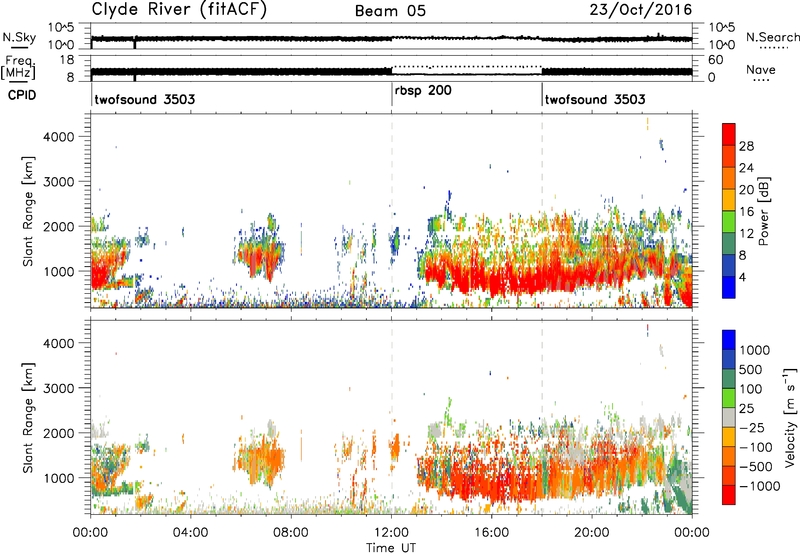
Task: Select the "rbsp 200" CPID label
Action: (x=423, y=90)
